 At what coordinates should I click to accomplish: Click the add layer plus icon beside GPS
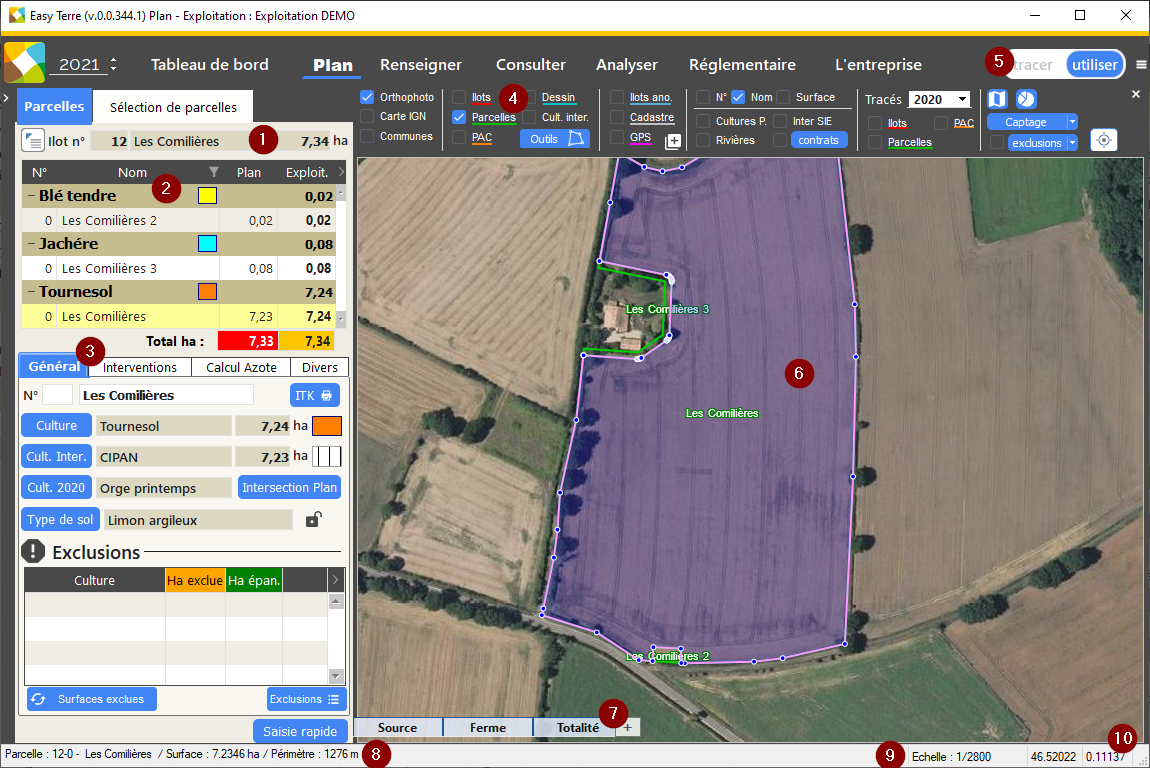[x=673, y=141]
